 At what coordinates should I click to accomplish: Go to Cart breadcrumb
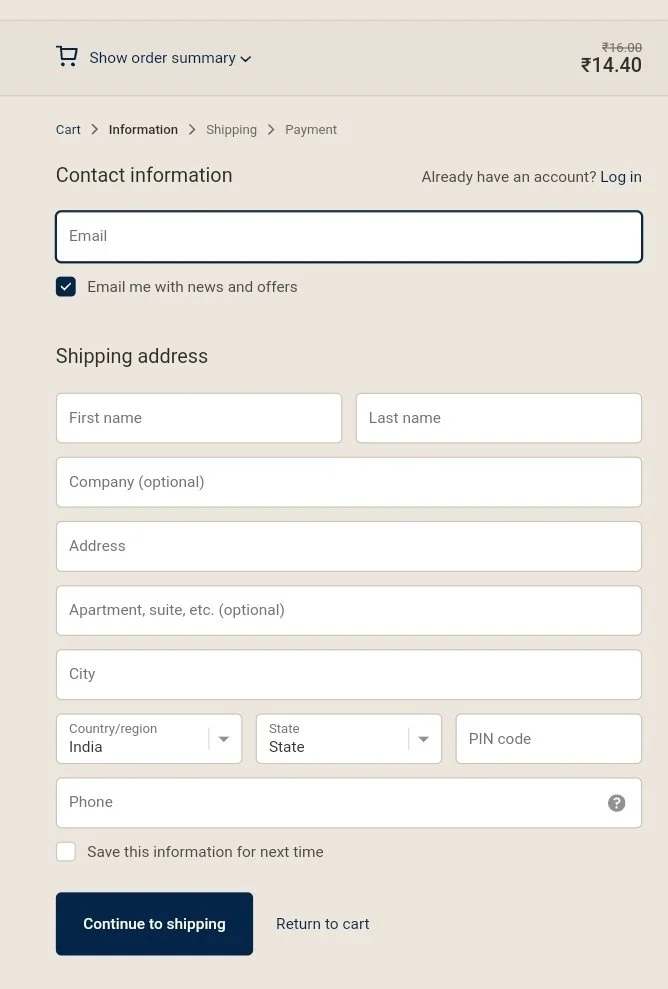(68, 129)
